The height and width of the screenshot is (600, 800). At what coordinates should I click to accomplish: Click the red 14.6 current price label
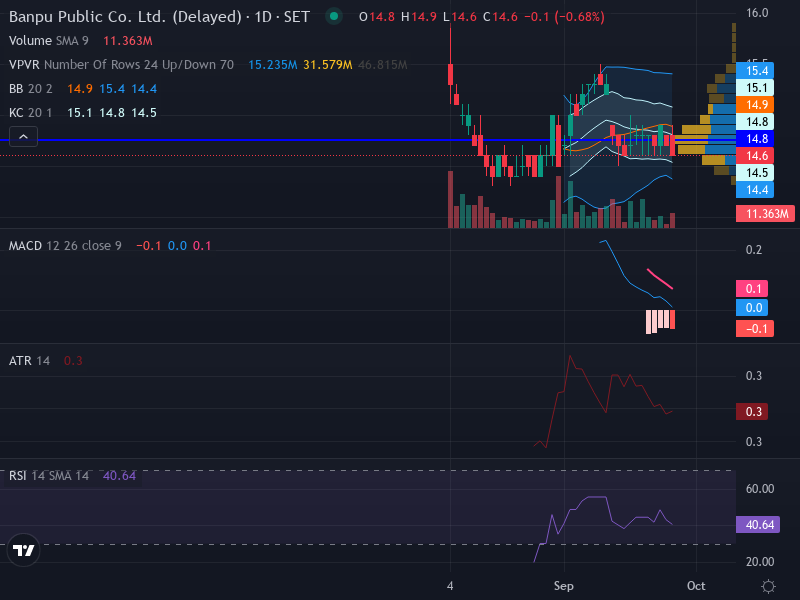[x=755, y=156]
